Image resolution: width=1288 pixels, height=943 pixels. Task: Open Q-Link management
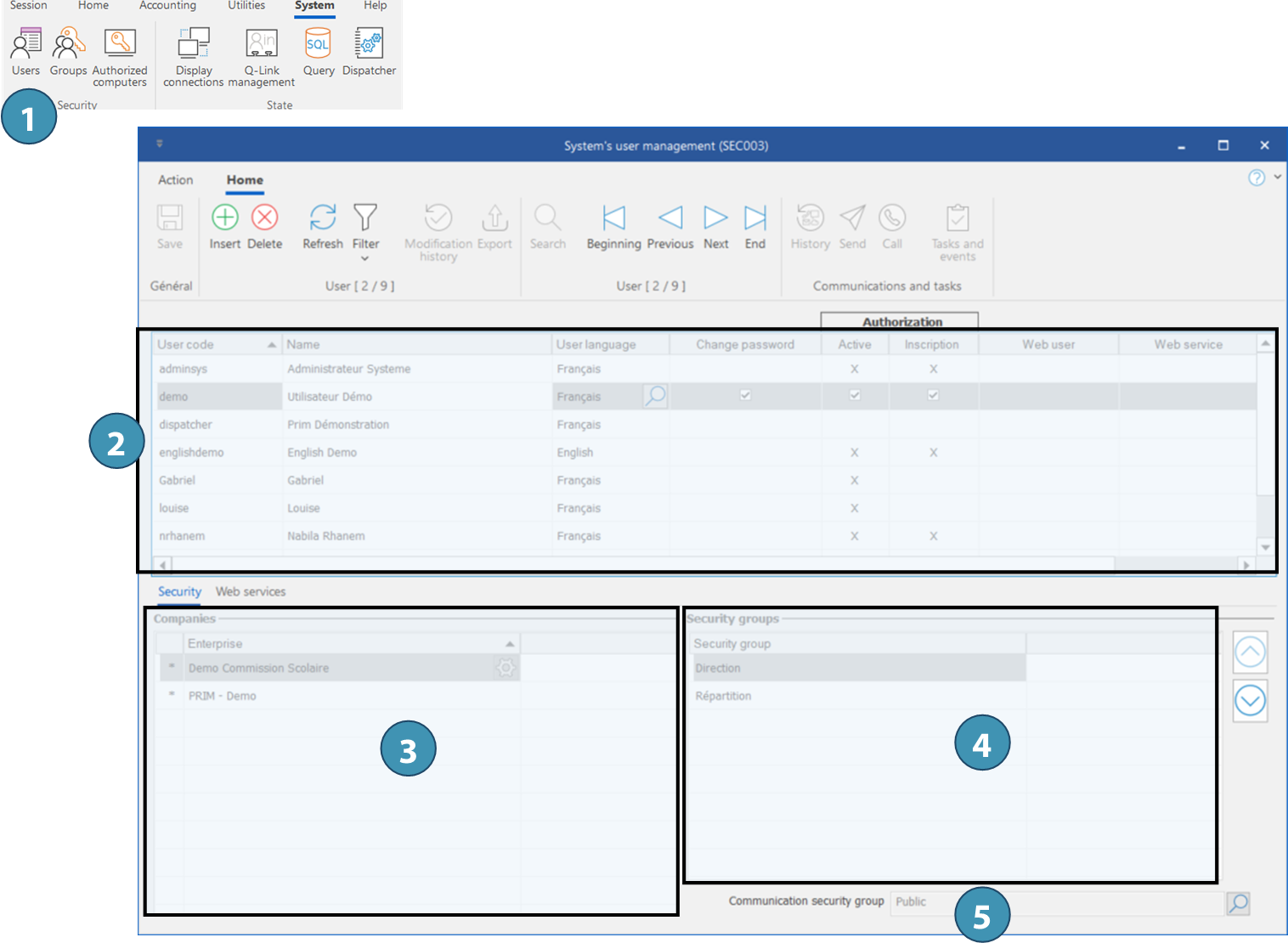(262, 42)
